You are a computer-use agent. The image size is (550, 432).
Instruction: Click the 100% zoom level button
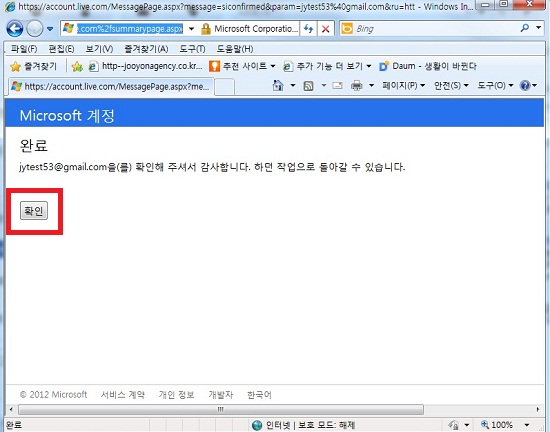pyautogui.click(x=497, y=425)
